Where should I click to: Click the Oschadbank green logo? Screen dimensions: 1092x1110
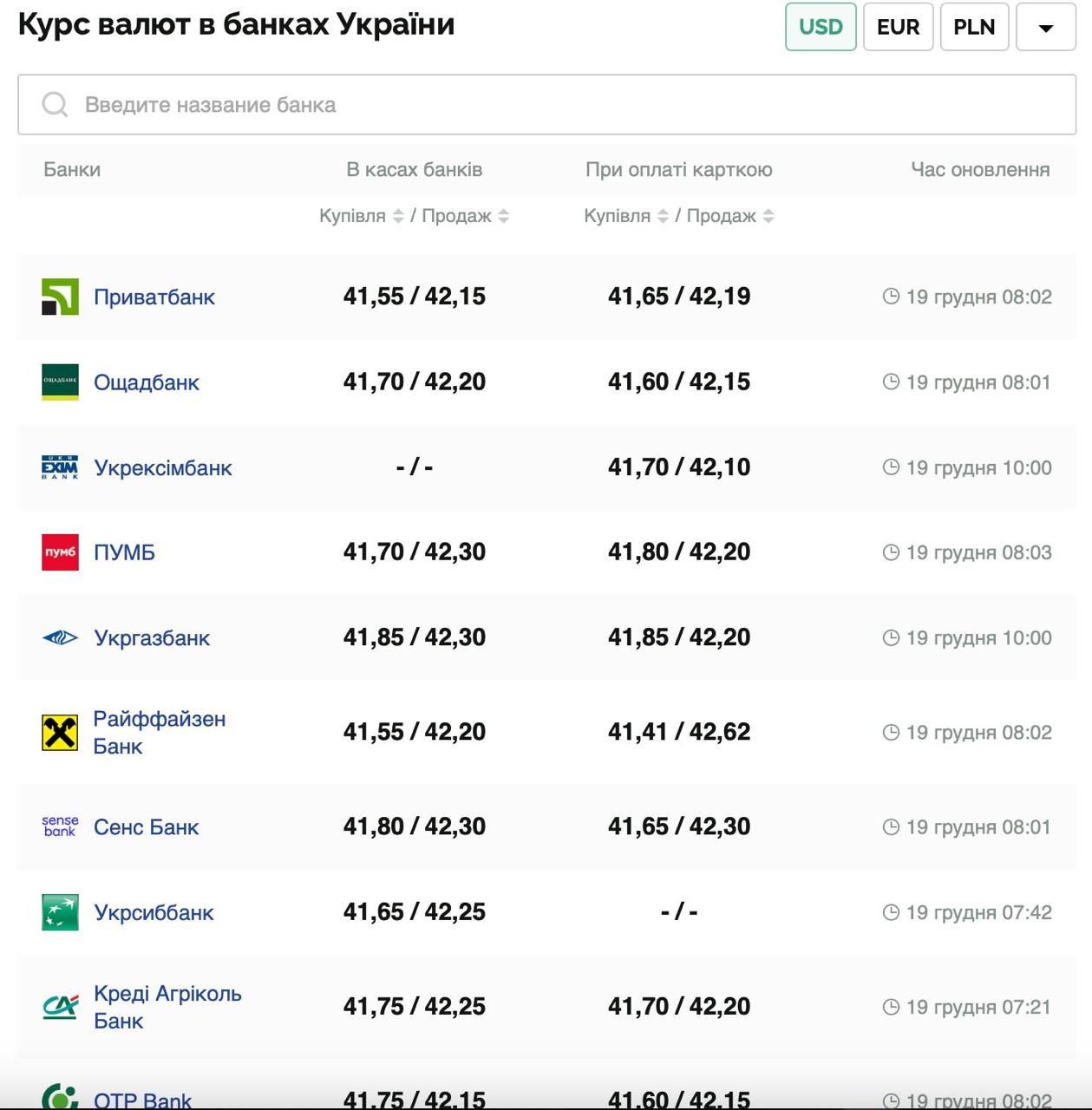point(60,382)
